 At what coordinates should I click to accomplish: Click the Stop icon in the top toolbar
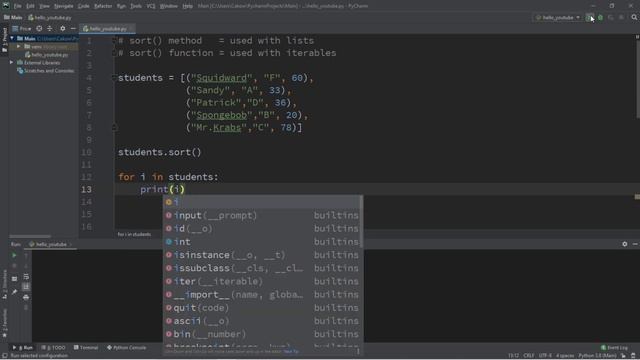pyautogui.click(x=621, y=18)
